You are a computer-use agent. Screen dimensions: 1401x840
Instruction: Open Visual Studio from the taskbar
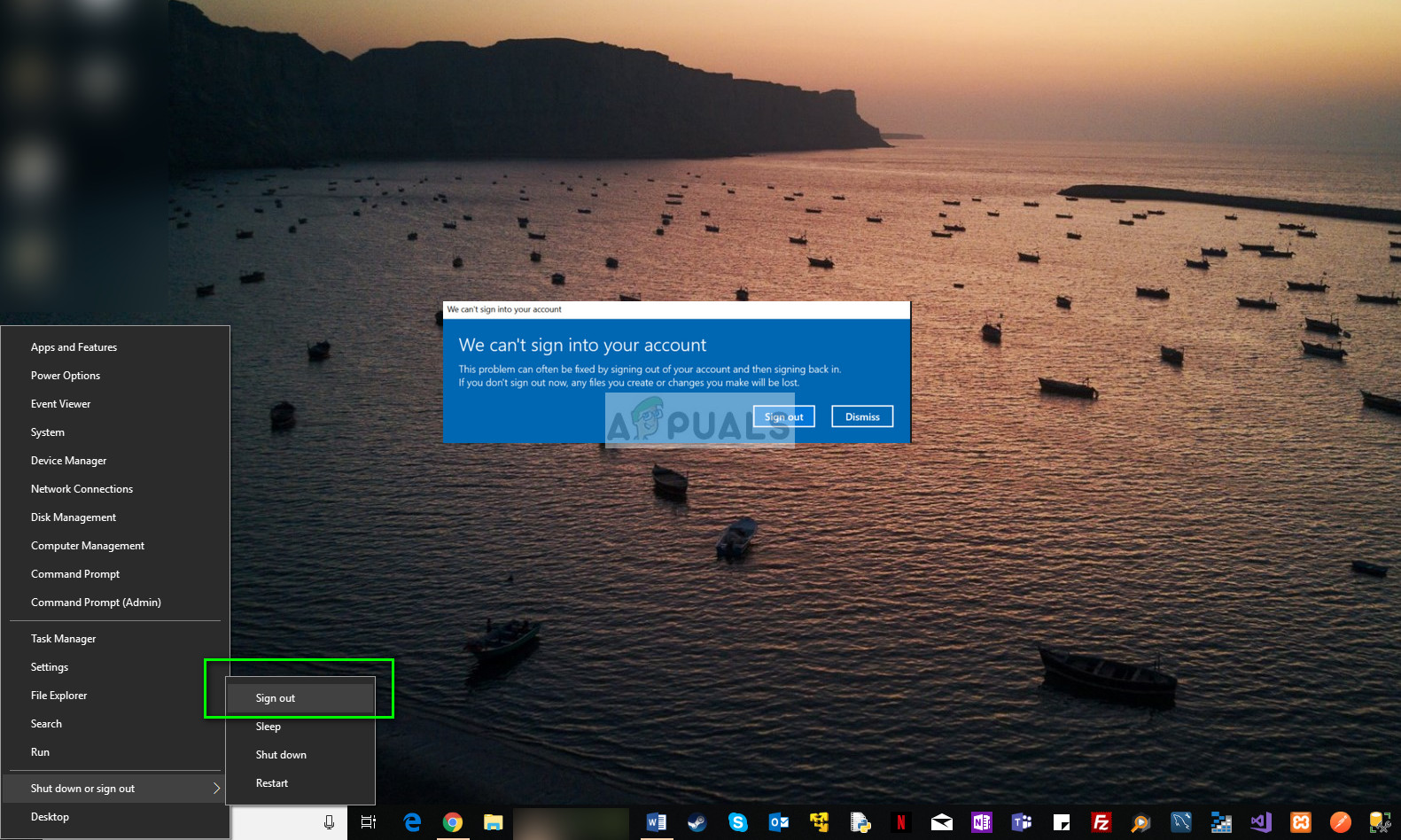[1260, 823]
